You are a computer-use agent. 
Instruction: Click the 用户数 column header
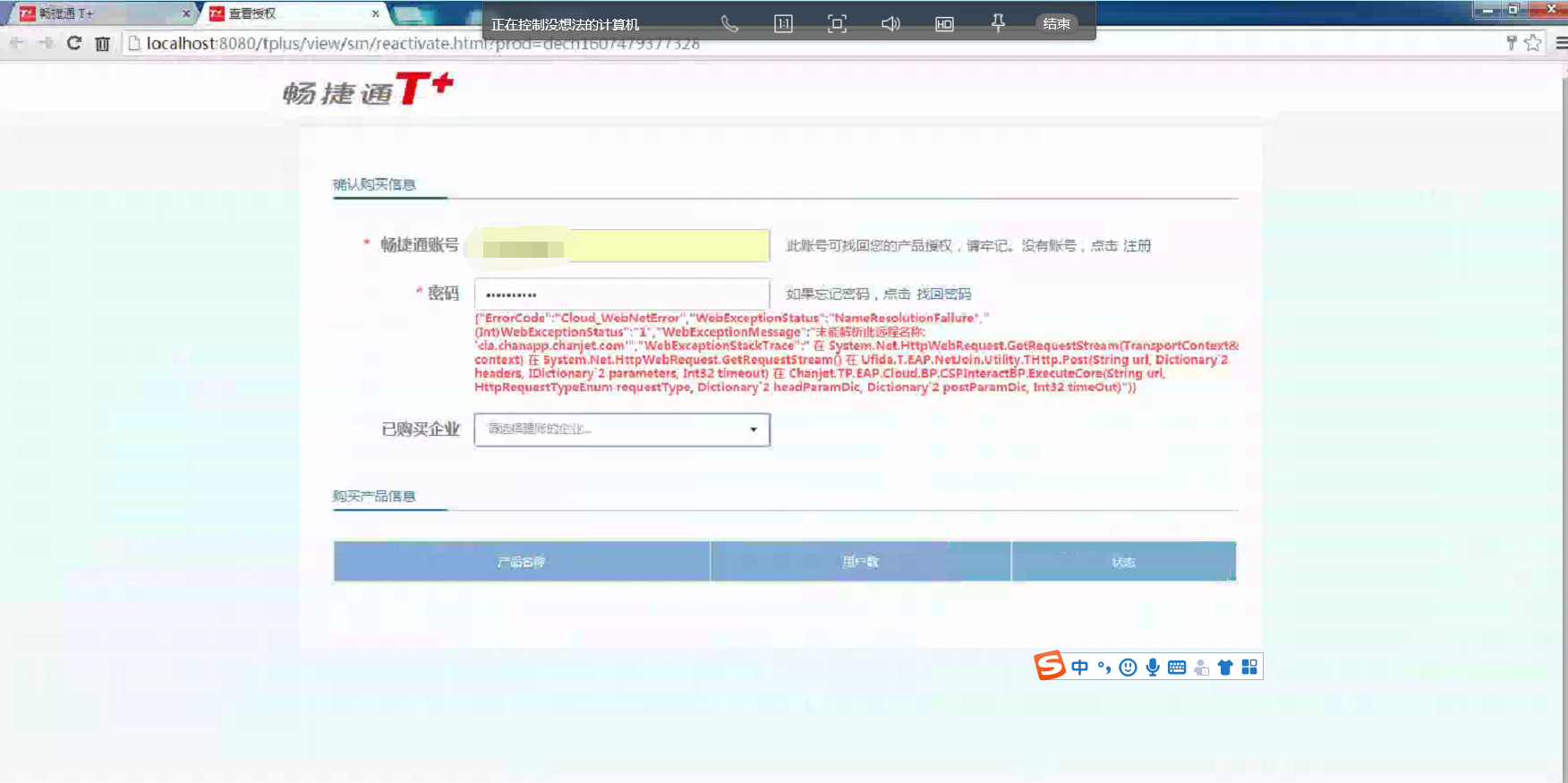click(861, 562)
